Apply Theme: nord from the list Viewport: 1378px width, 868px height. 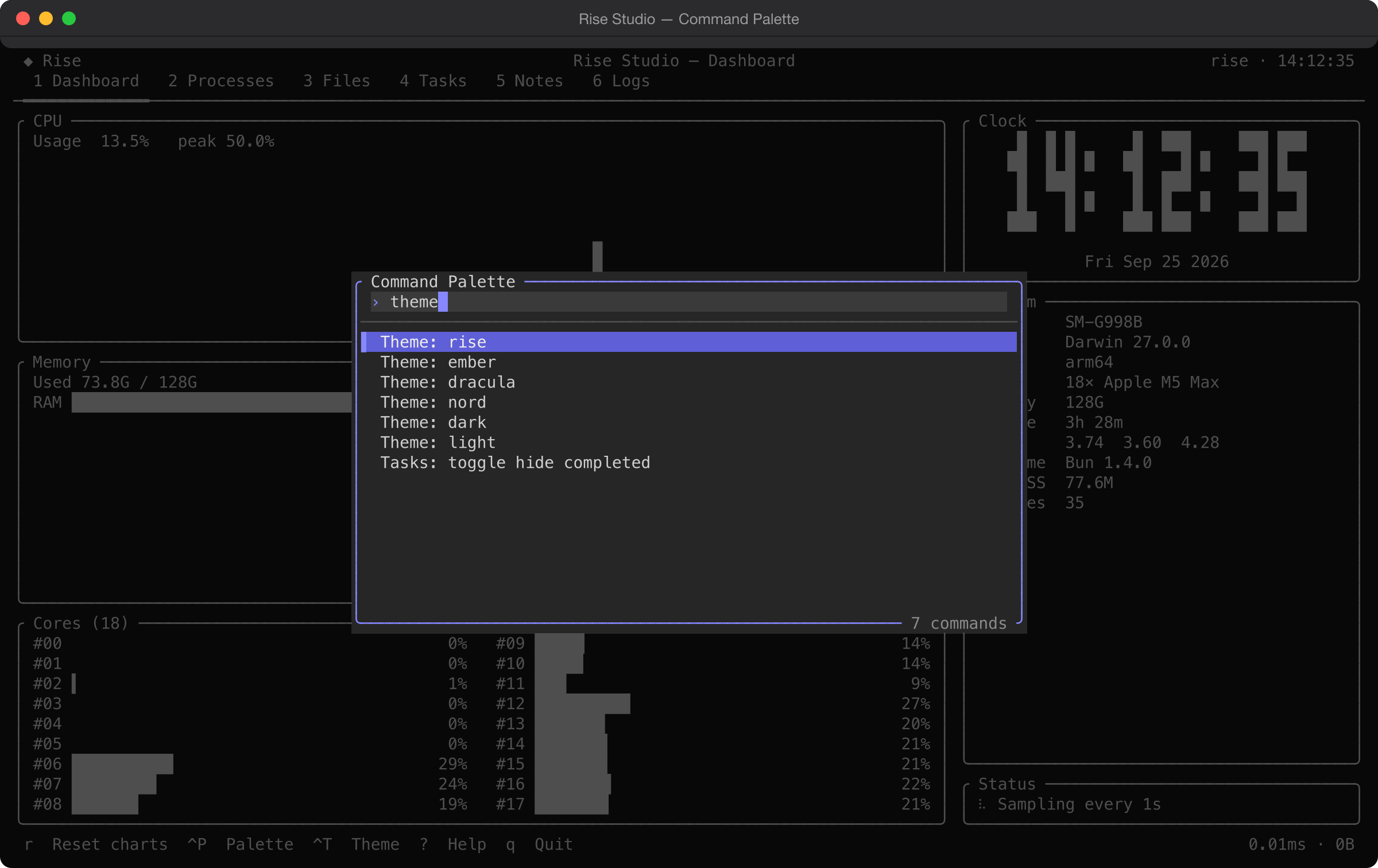click(x=688, y=402)
